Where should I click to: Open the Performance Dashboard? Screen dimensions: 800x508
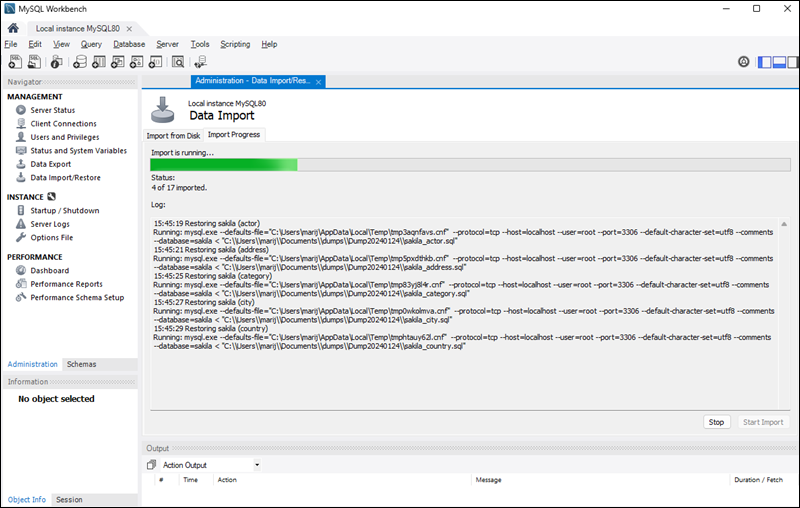(49, 270)
